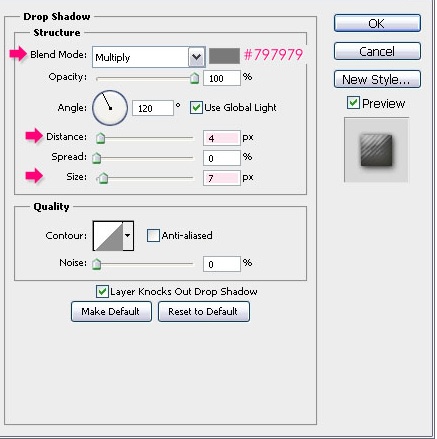Click the Angle dial control
The height and width of the screenshot is (439, 437).
(x=110, y=108)
